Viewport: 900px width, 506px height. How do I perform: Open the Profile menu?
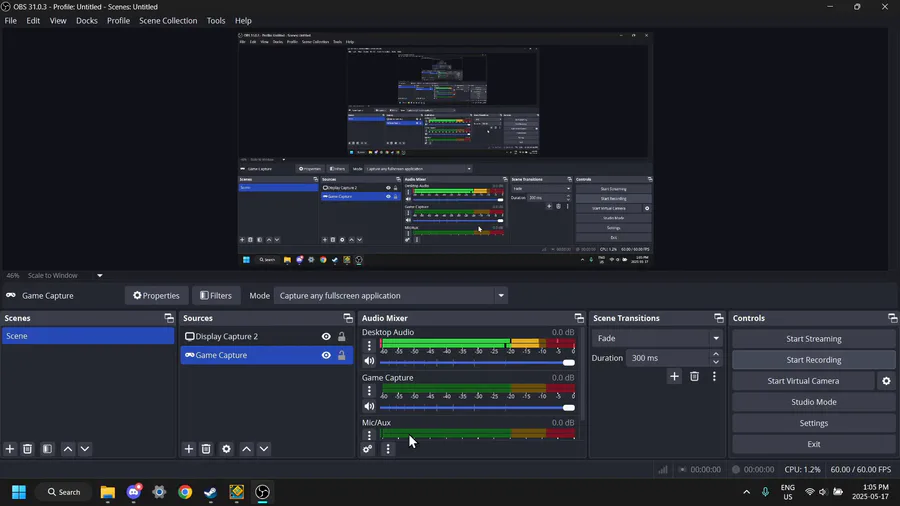click(x=118, y=21)
